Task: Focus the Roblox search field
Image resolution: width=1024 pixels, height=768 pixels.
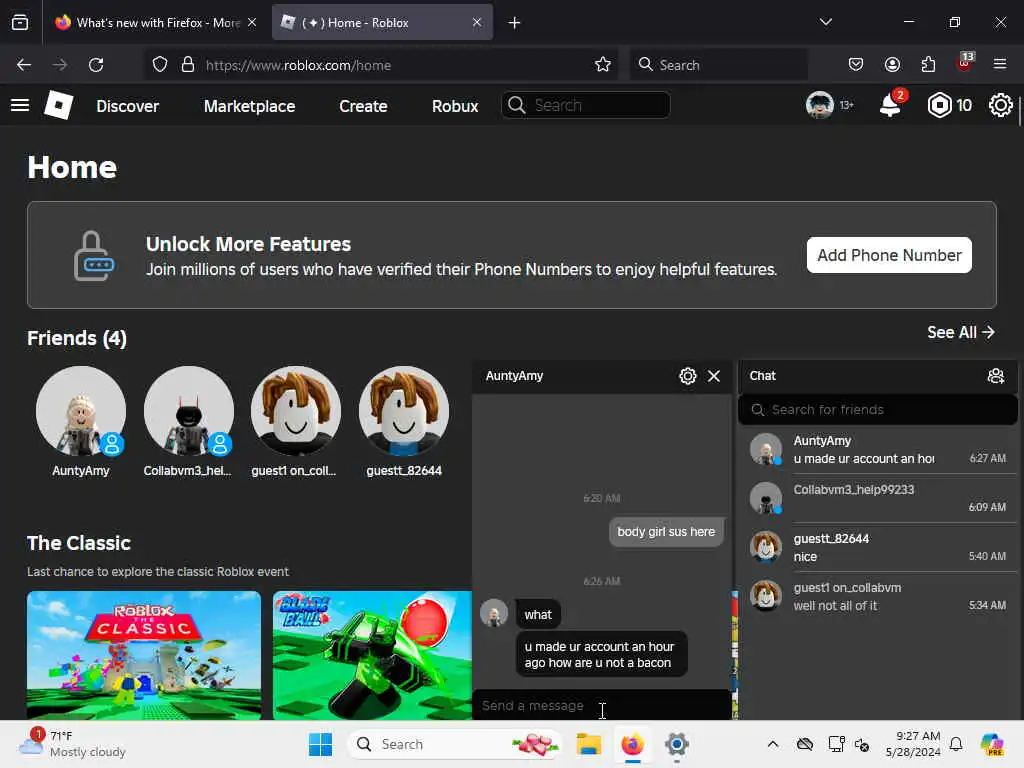Action: click(586, 105)
